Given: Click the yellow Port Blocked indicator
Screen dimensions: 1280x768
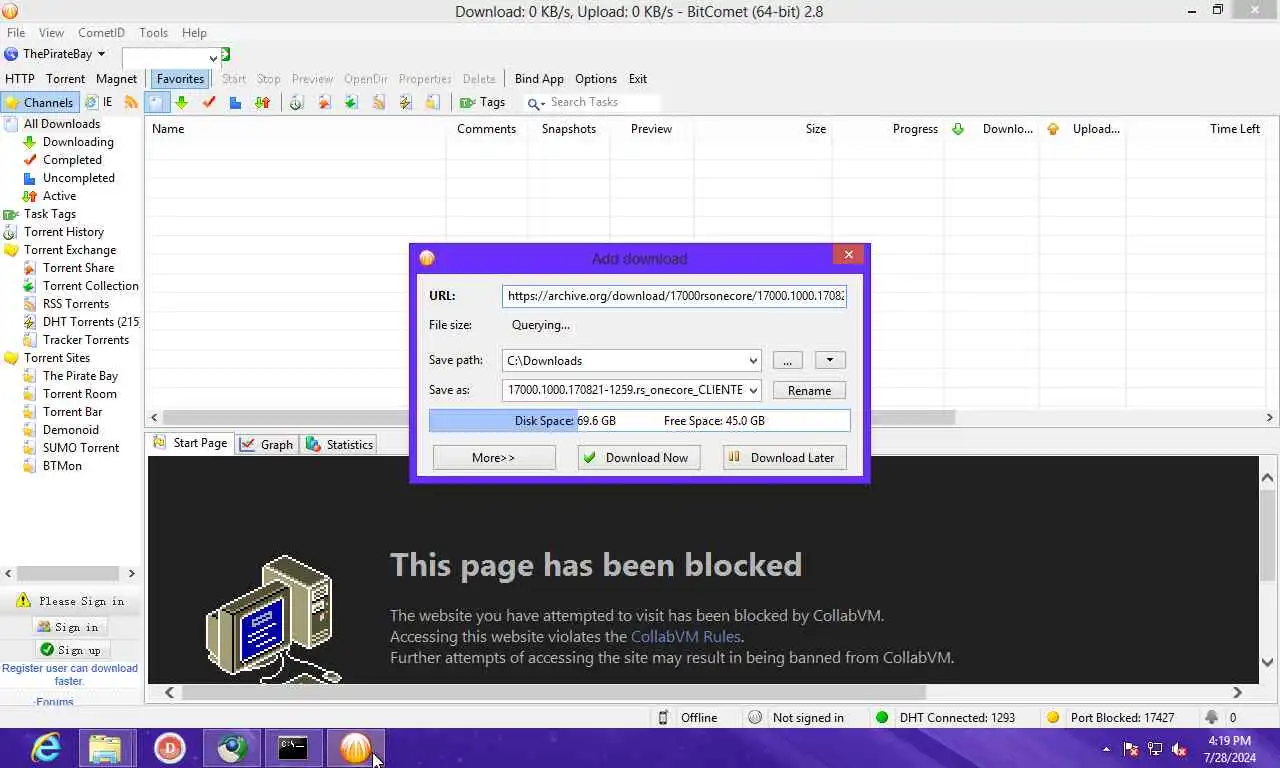Looking at the screenshot, I should [x=1052, y=717].
